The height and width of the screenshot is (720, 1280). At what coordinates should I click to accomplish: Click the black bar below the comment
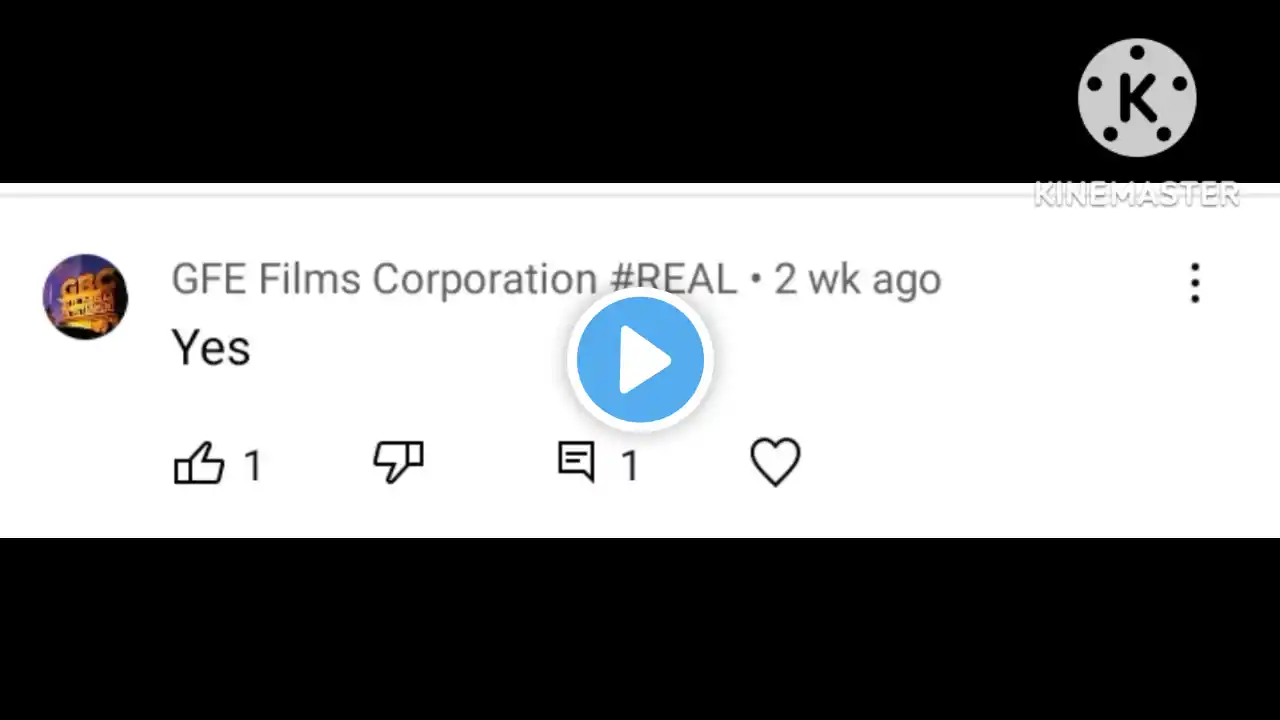pyautogui.click(x=640, y=629)
